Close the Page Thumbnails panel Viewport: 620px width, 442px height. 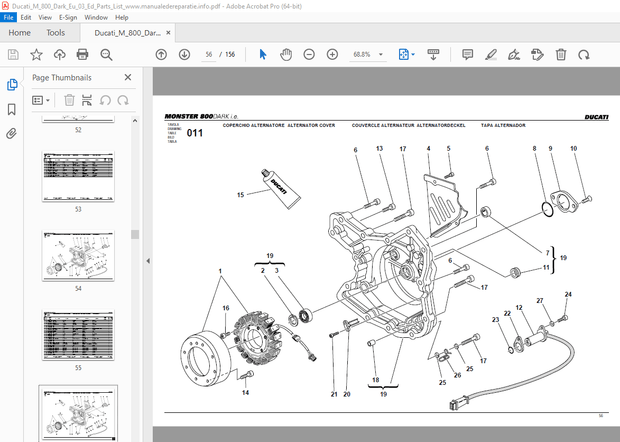click(x=128, y=77)
